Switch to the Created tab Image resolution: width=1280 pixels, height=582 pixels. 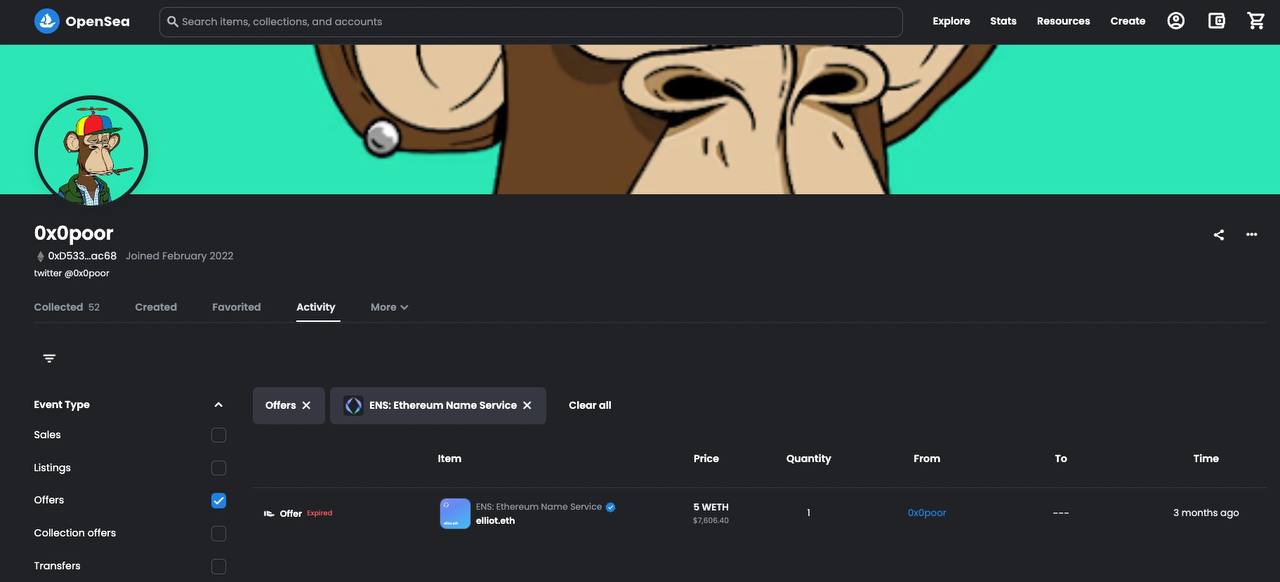[x=156, y=307]
